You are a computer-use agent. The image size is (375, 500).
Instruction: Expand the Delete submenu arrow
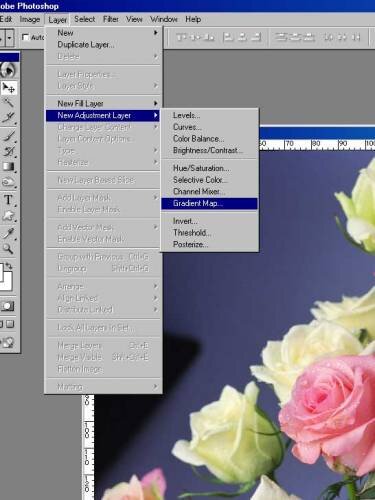pos(156,56)
